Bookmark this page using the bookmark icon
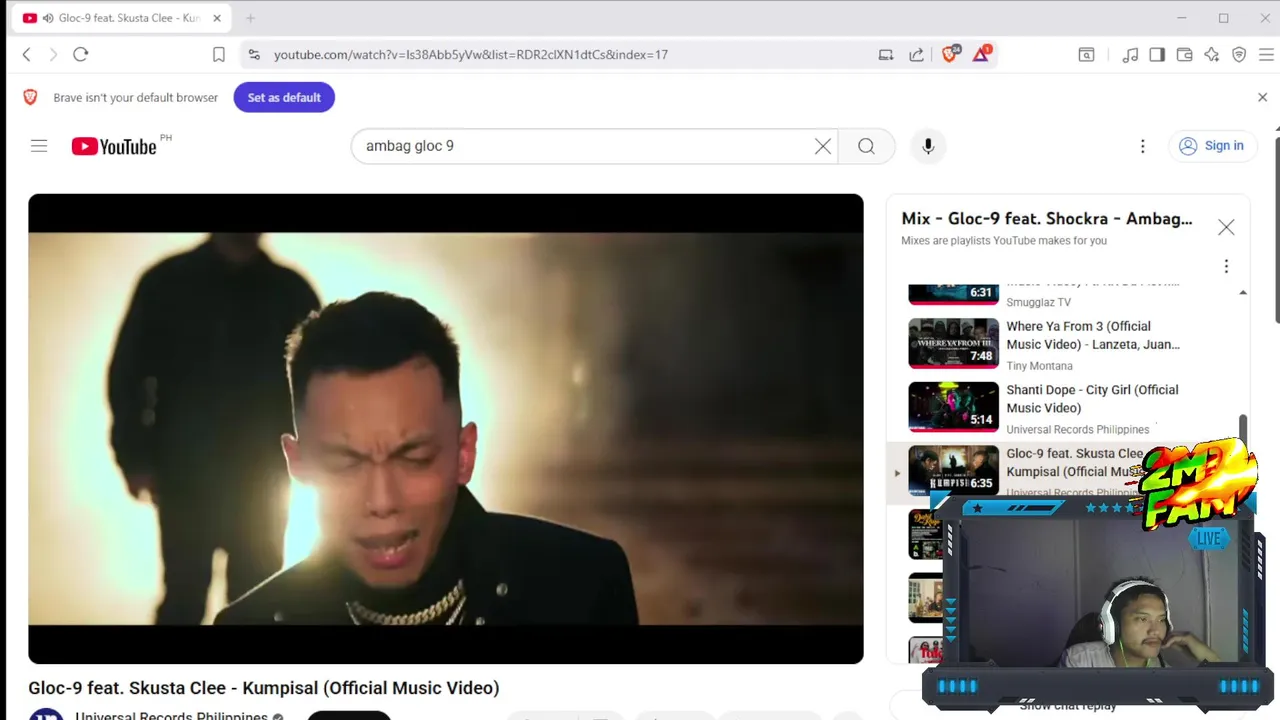The height and width of the screenshot is (720, 1280). [x=219, y=55]
